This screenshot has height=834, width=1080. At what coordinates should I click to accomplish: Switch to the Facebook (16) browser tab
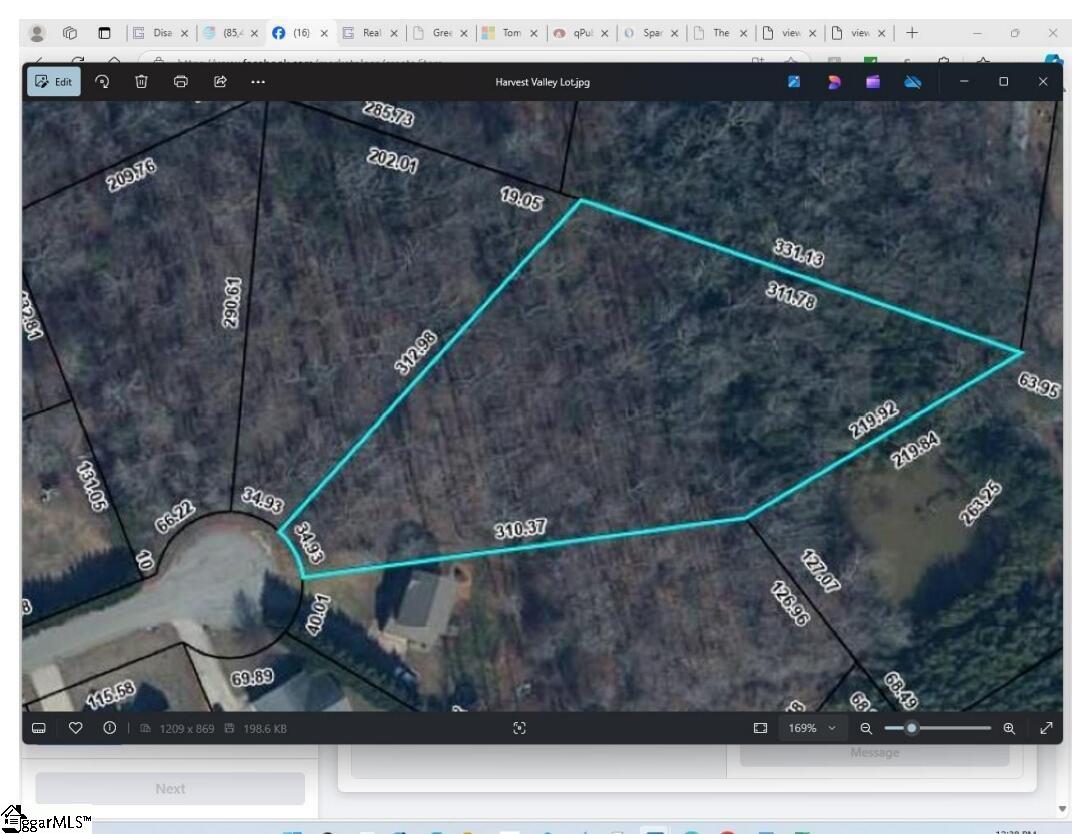(x=300, y=33)
